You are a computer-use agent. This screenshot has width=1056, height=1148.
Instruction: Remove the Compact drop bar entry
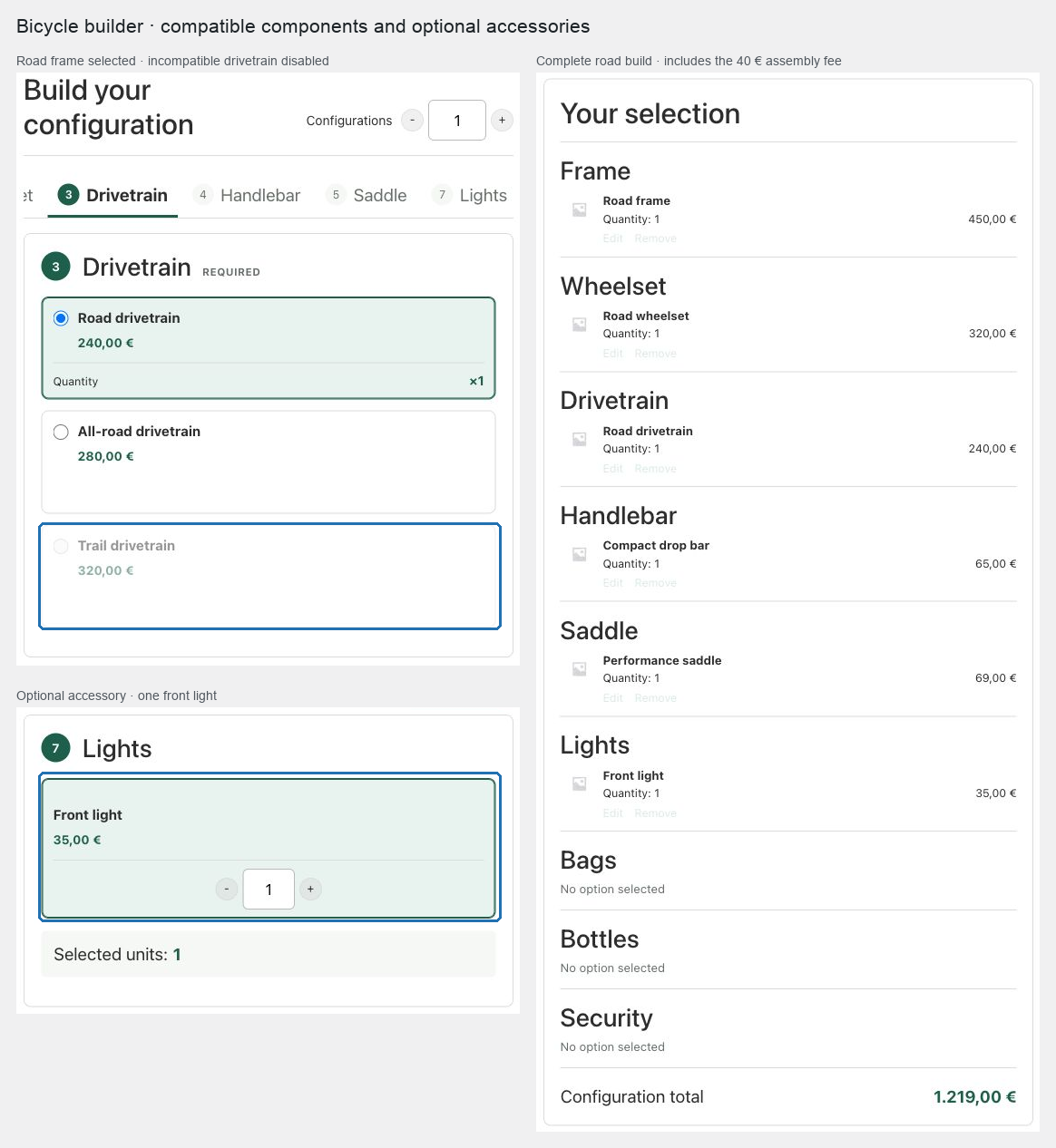656,583
